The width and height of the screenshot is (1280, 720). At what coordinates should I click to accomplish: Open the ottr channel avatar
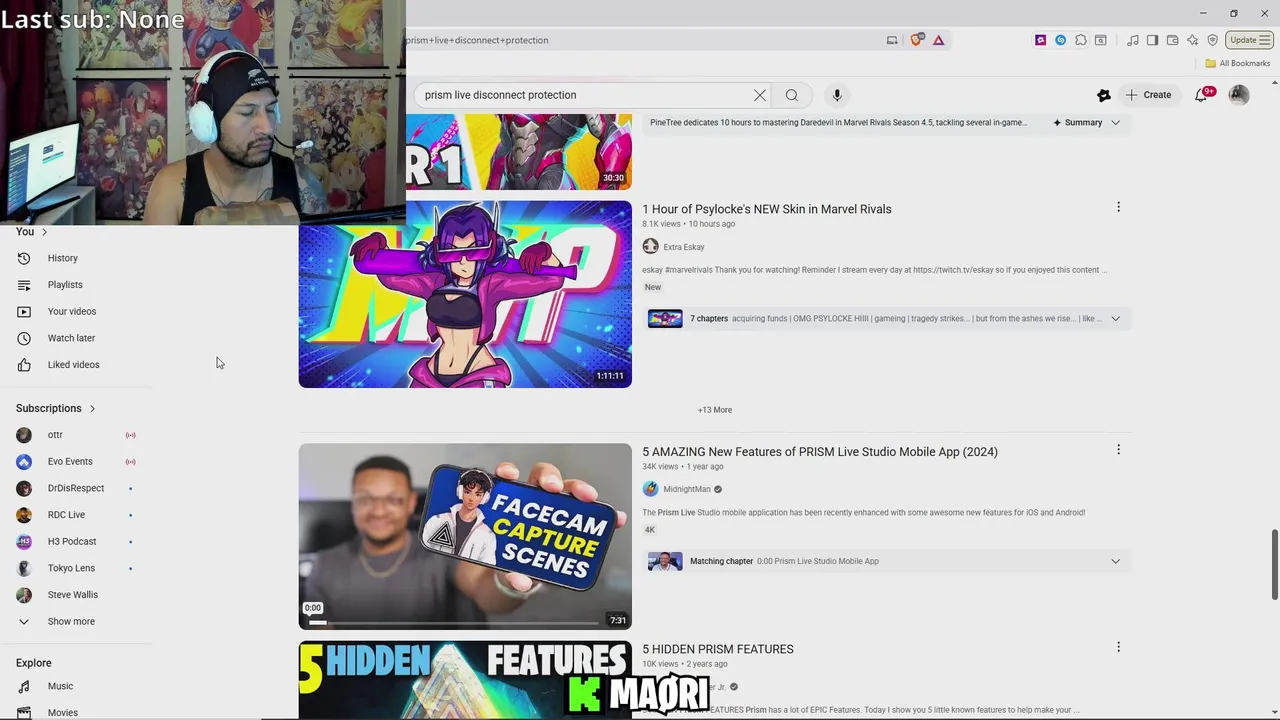coord(24,435)
